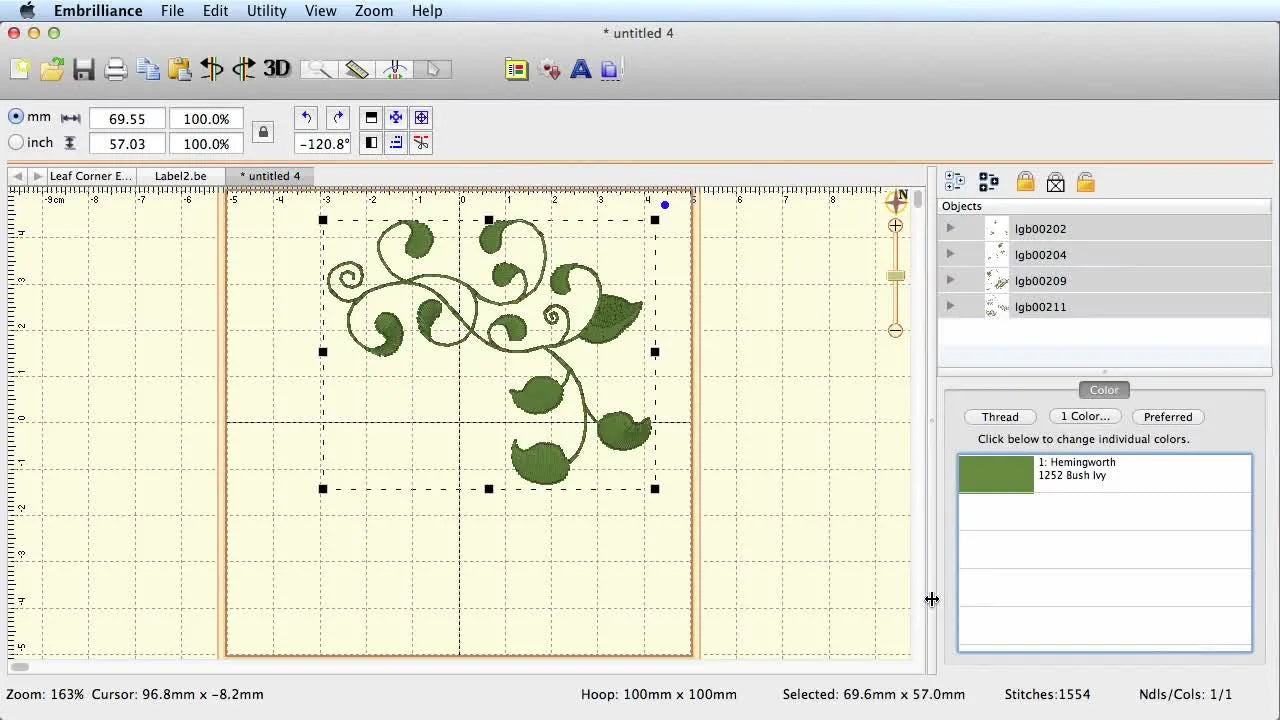Open the library folder icon
This screenshot has height=720, width=1280.
(x=516, y=69)
